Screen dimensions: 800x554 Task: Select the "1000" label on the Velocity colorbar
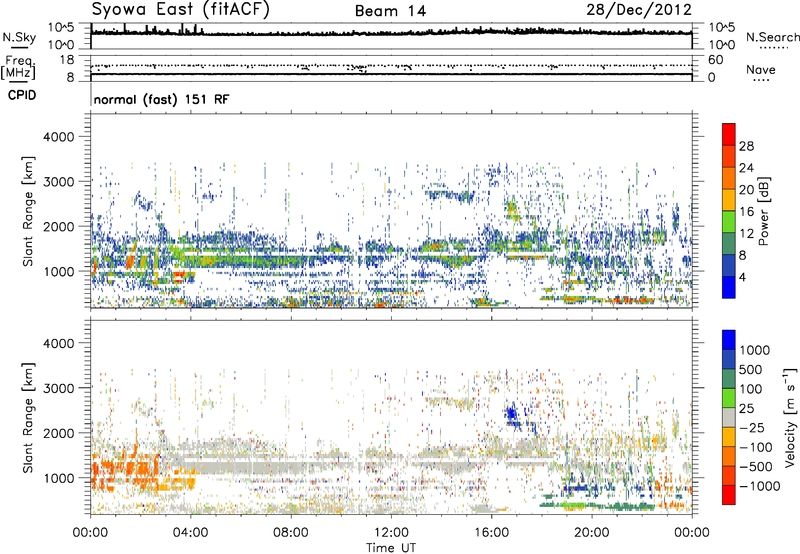pos(755,350)
